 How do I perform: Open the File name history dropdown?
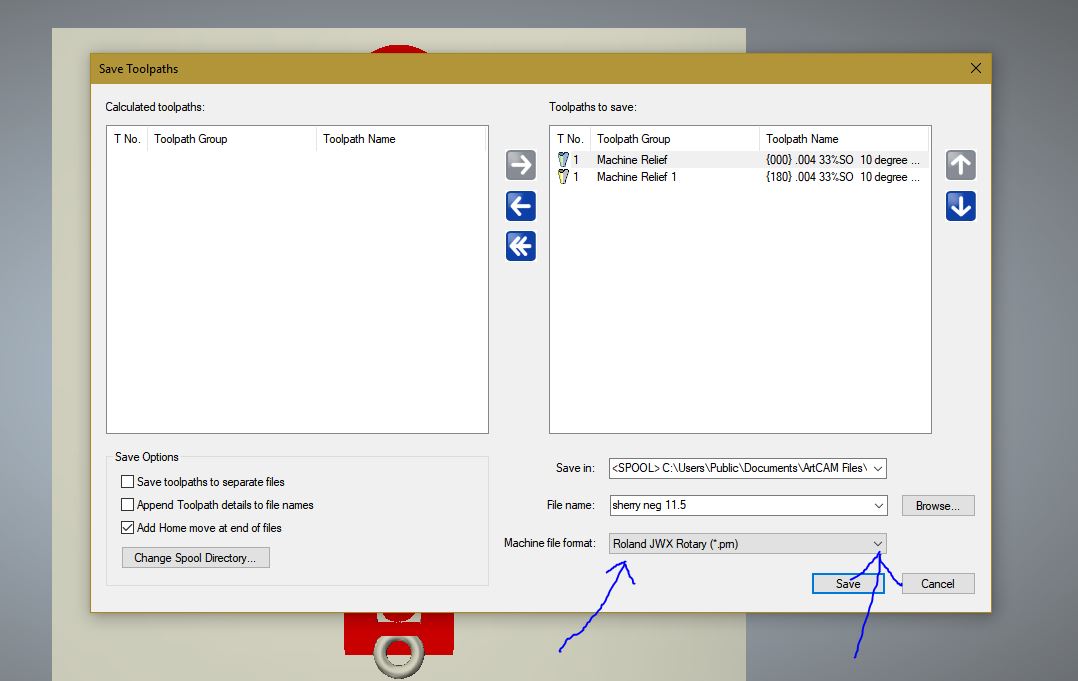point(878,505)
